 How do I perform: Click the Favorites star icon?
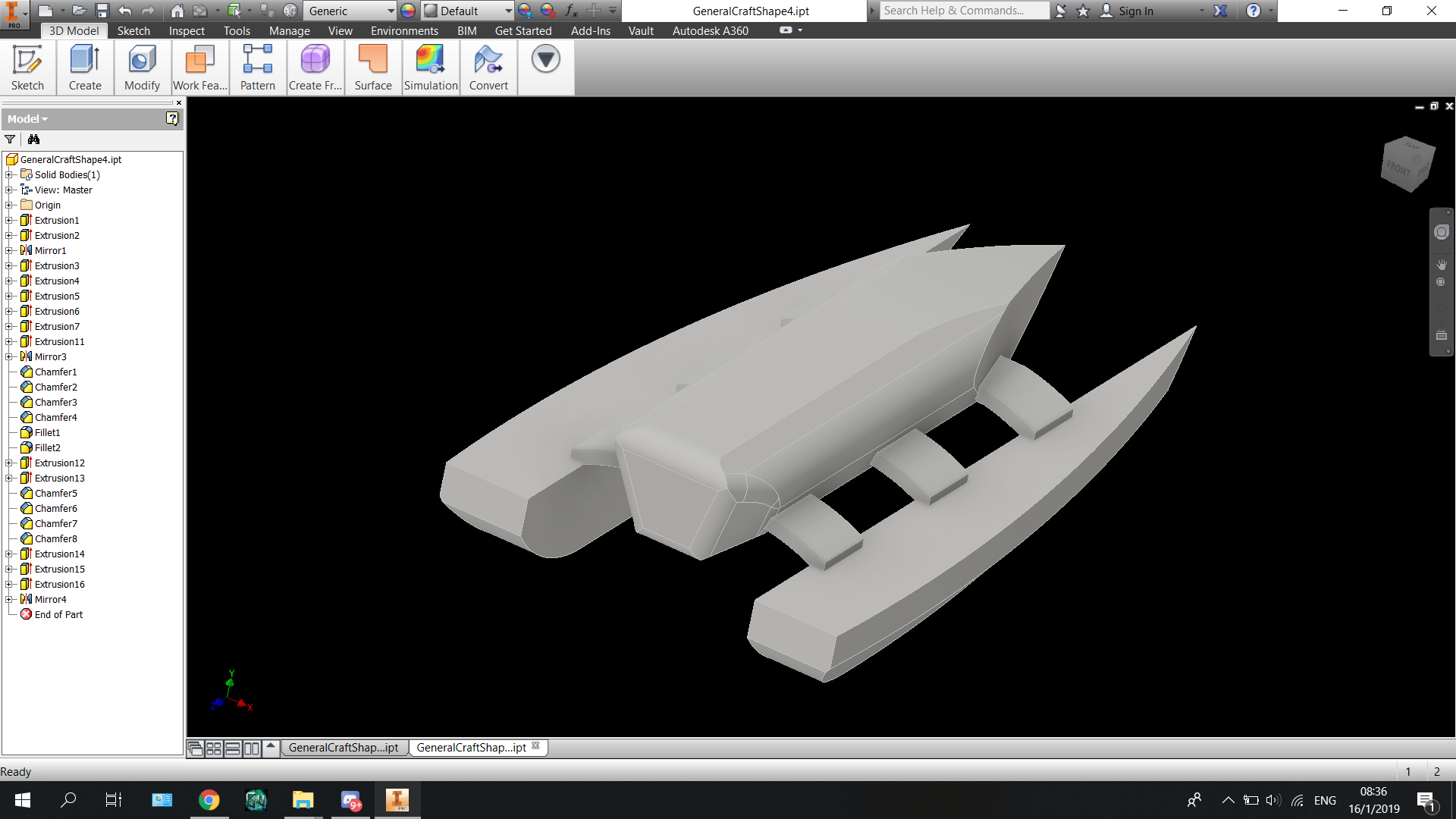1083,11
